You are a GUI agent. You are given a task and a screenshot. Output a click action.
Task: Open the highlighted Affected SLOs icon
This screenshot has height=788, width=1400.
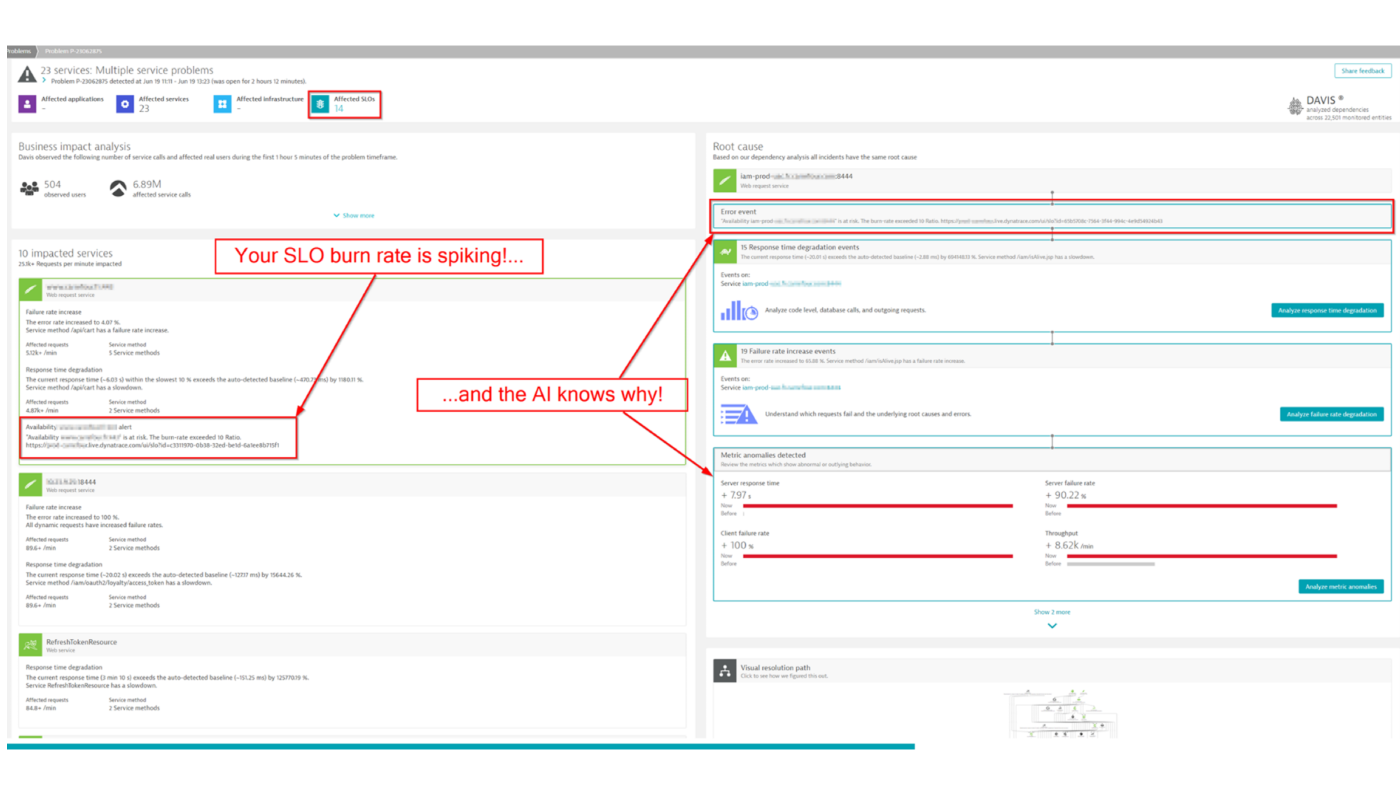pos(319,102)
